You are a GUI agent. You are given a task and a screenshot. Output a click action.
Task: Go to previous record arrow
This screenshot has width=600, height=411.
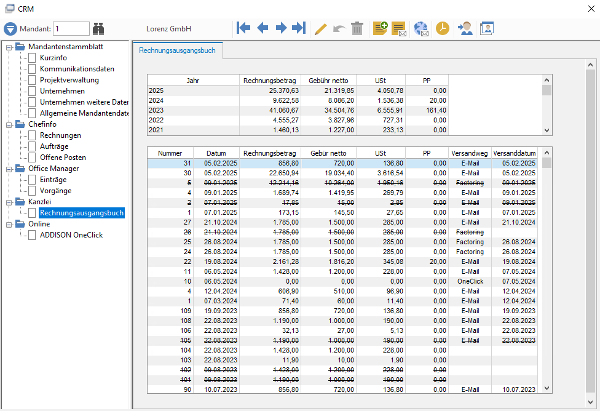click(262, 28)
